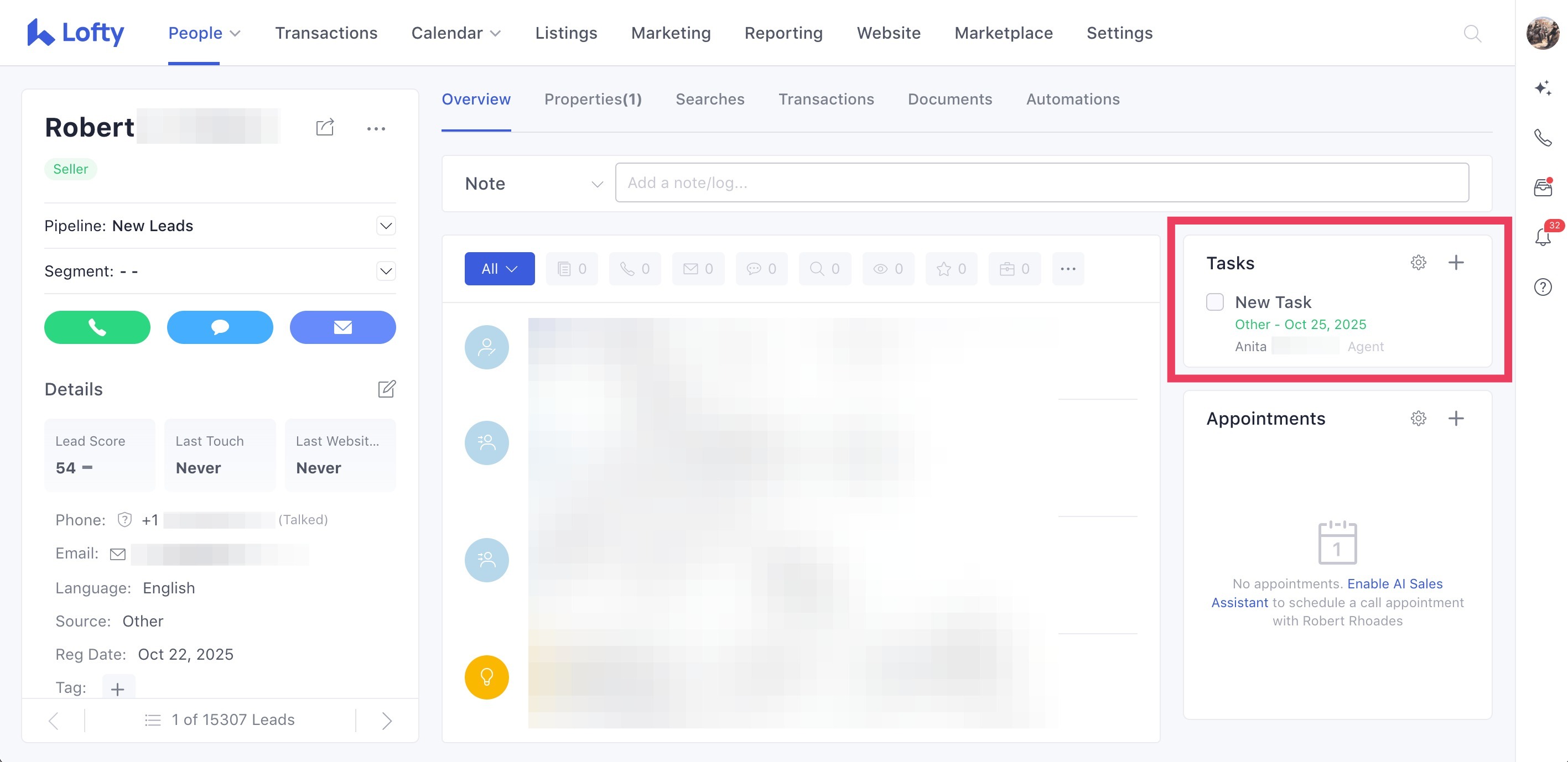
Task: Open the Note type dropdown
Action: point(533,184)
